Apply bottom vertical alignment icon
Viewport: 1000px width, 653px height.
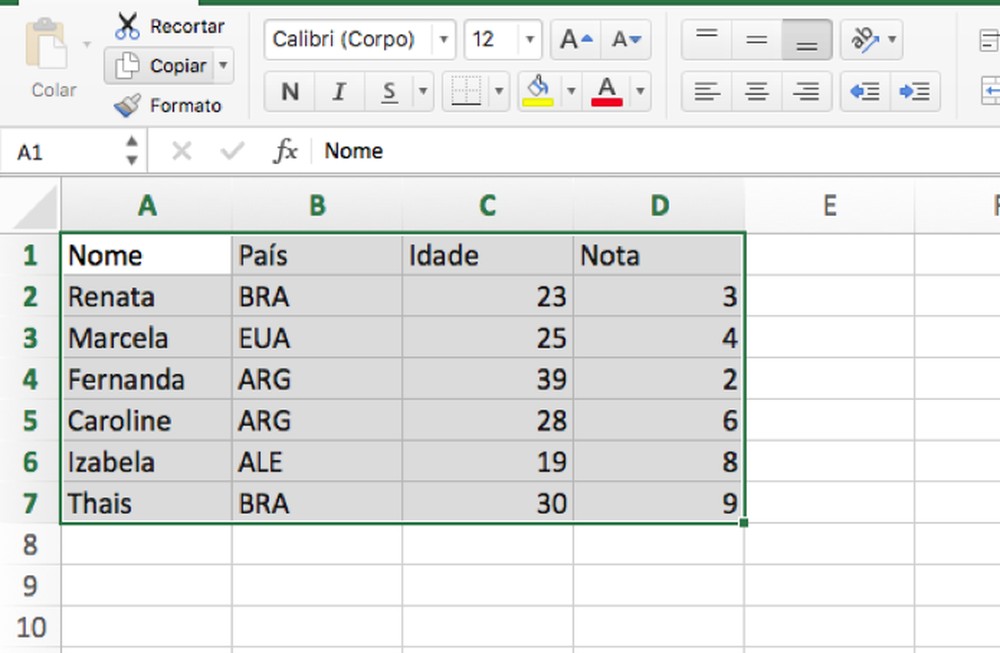coord(808,39)
